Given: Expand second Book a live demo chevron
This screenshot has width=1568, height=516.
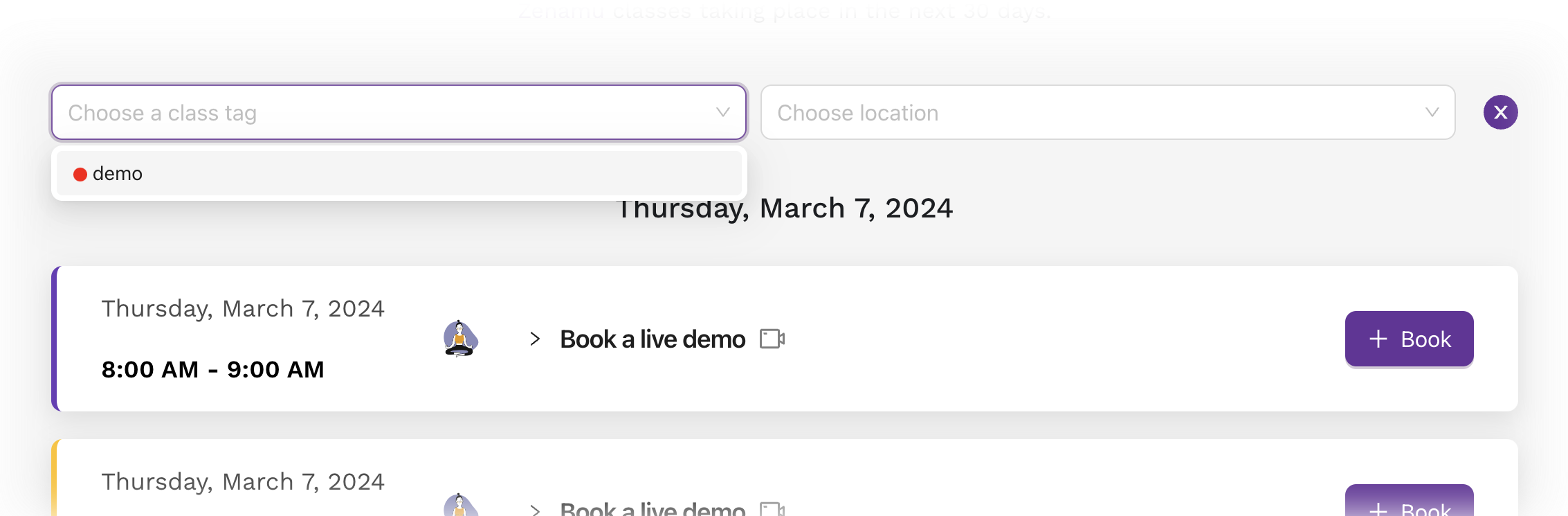Looking at the screenshot, I should (535, 510).
